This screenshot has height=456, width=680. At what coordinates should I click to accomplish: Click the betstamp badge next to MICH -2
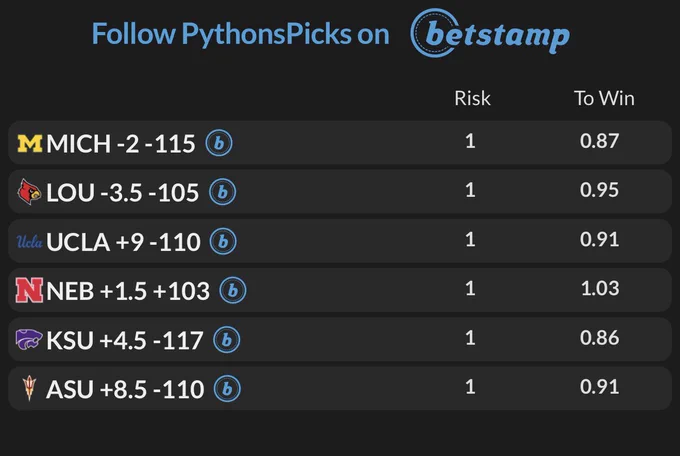click(219, 143)
